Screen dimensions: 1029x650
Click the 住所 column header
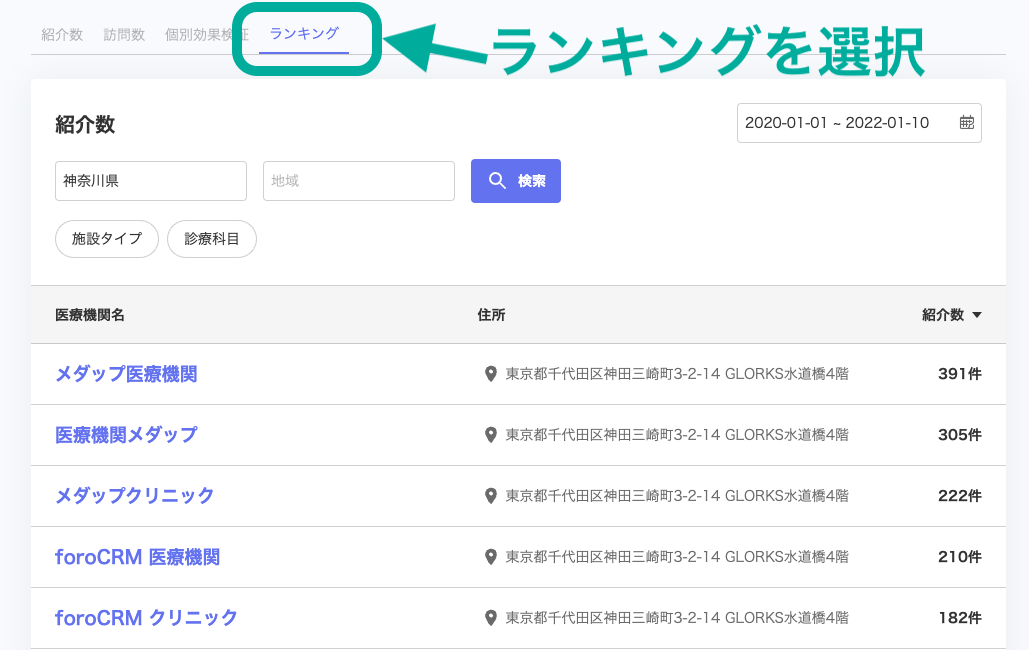click(x=492, y=315)
